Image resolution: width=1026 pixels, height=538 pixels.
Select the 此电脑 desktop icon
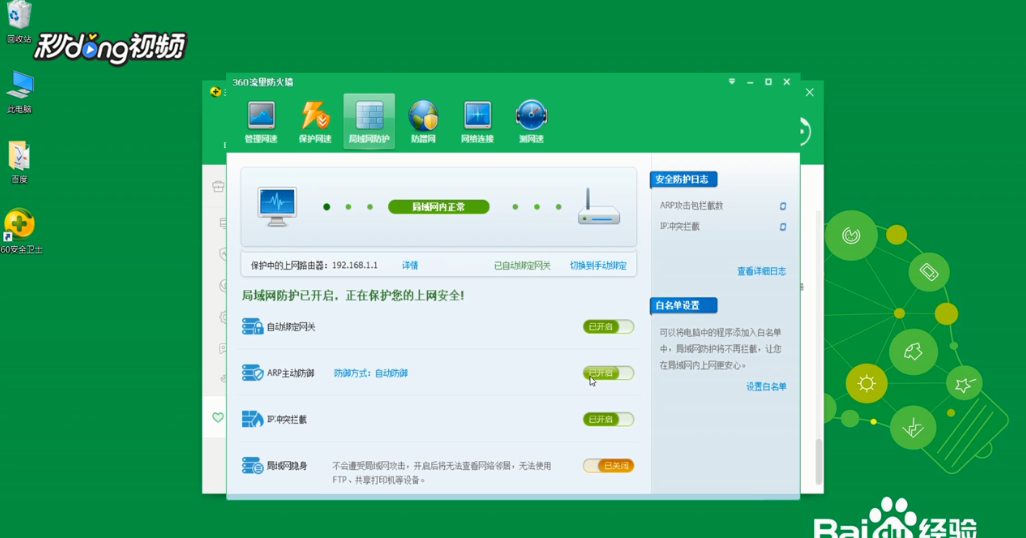click(20, 92)
